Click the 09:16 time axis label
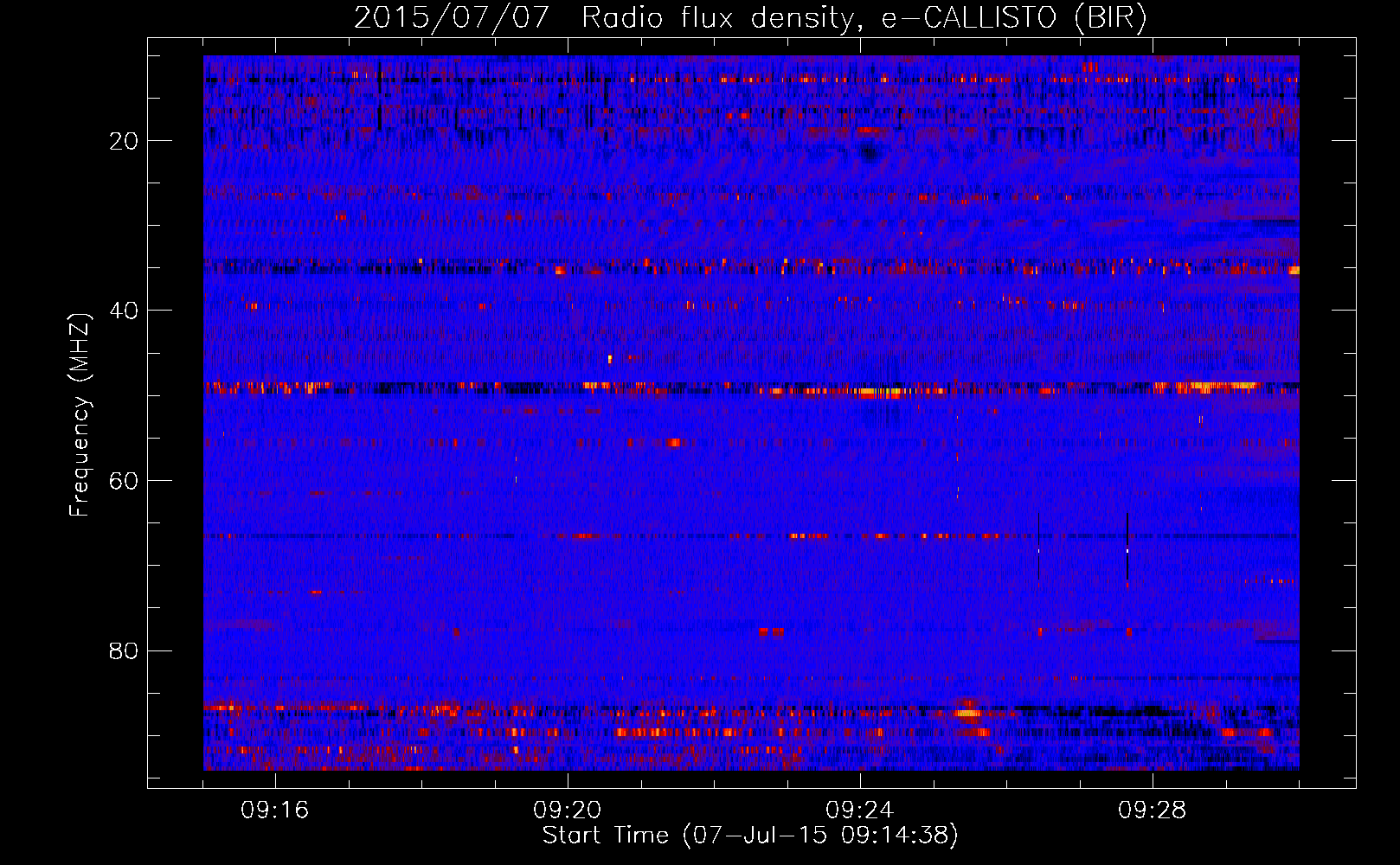Image resolution: width=1400 pixels, height=865 pixels. [275, 811]
